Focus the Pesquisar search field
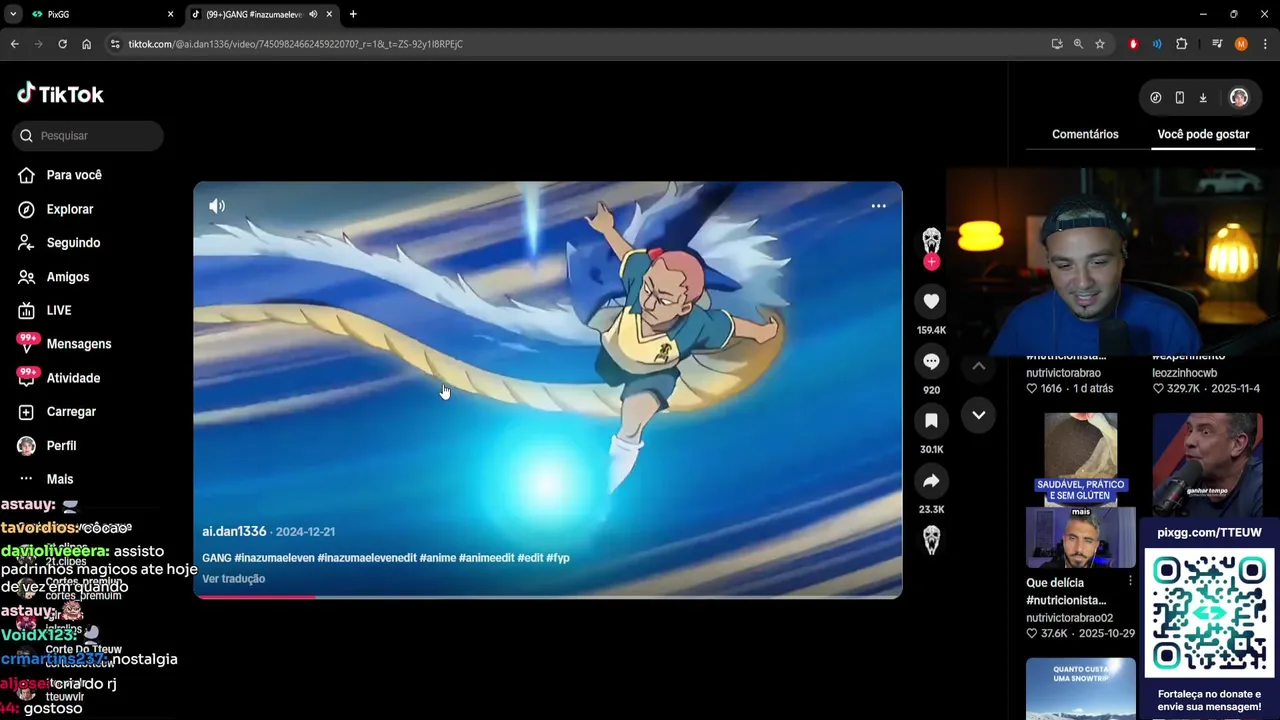Screen dimensions: 1280x720 (88, 136)
